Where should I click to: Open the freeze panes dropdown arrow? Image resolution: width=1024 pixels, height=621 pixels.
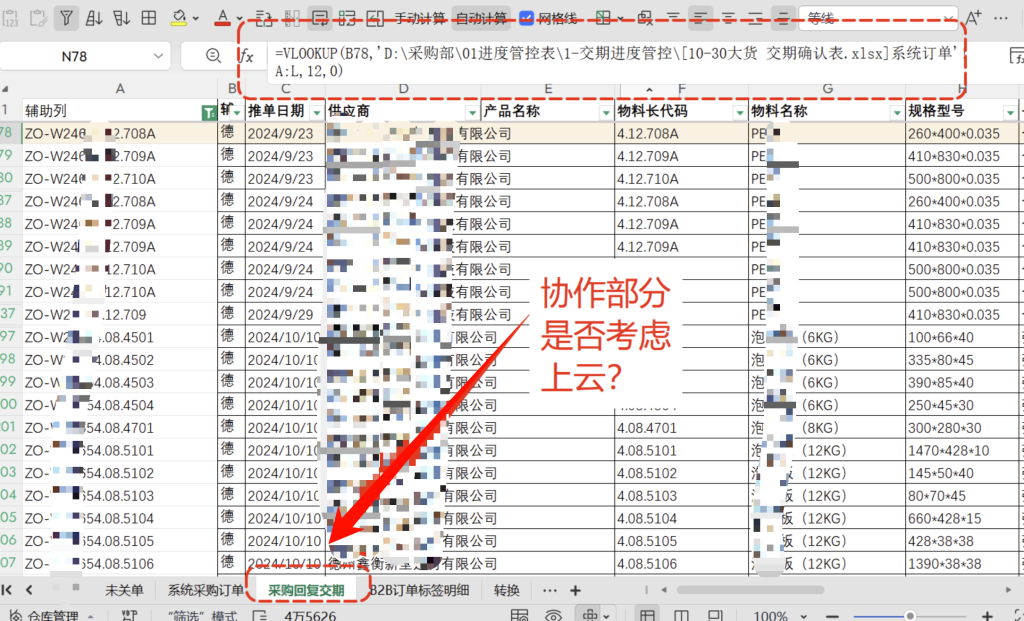point(620,18)
